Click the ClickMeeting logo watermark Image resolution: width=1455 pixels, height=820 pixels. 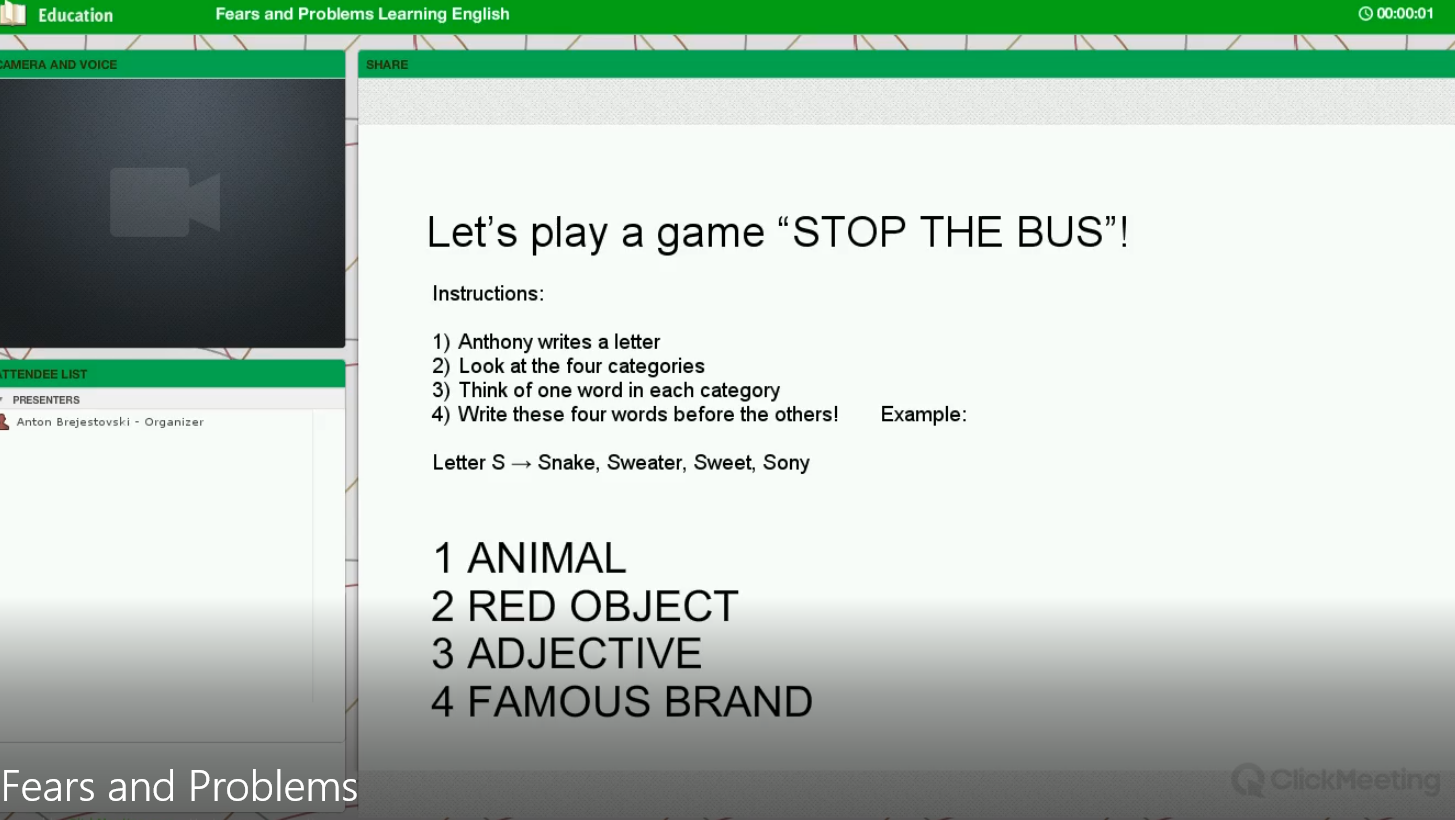tap(1335, 780)
